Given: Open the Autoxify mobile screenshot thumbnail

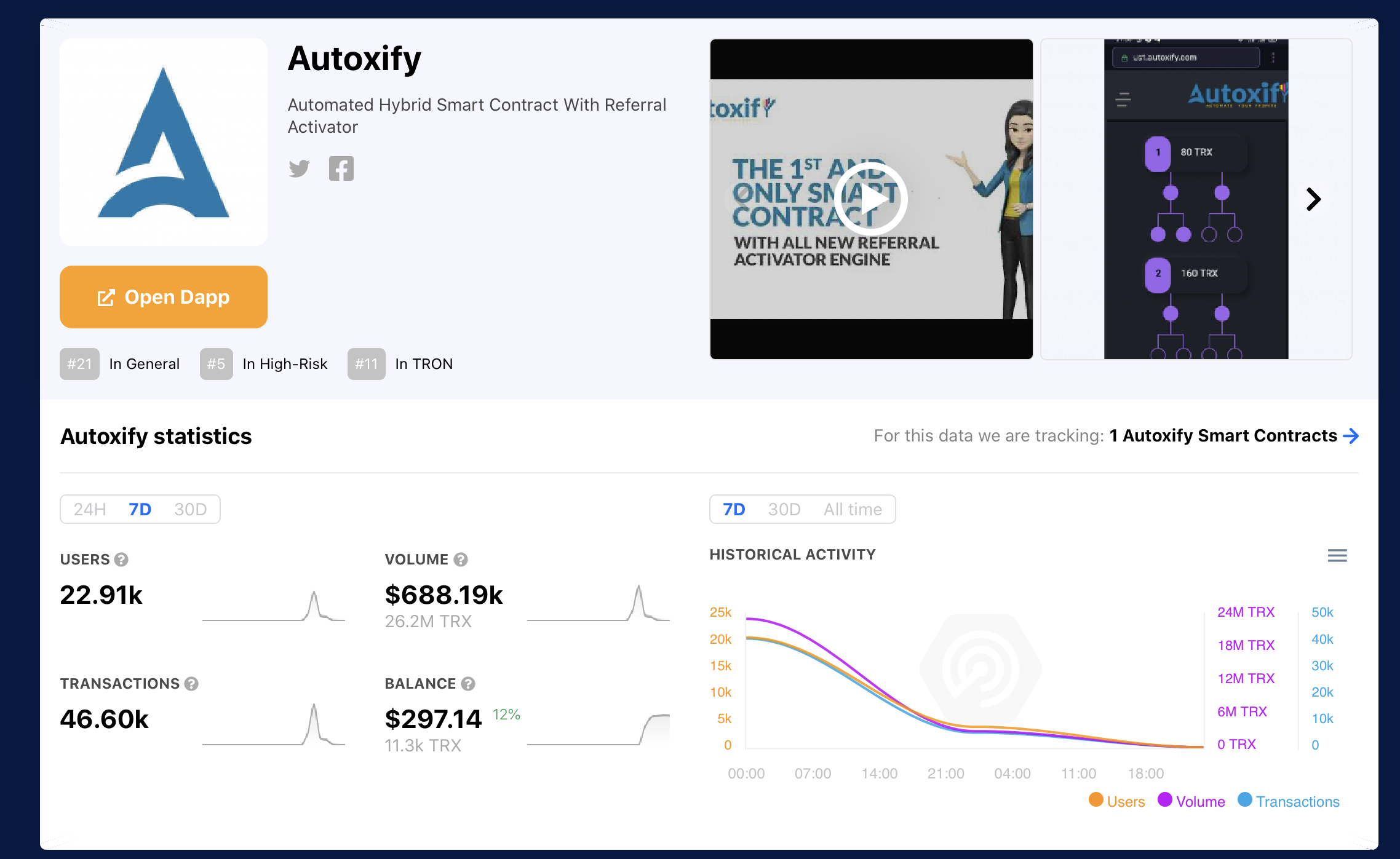Looking at the screenshot, I should coord(1196,199).
